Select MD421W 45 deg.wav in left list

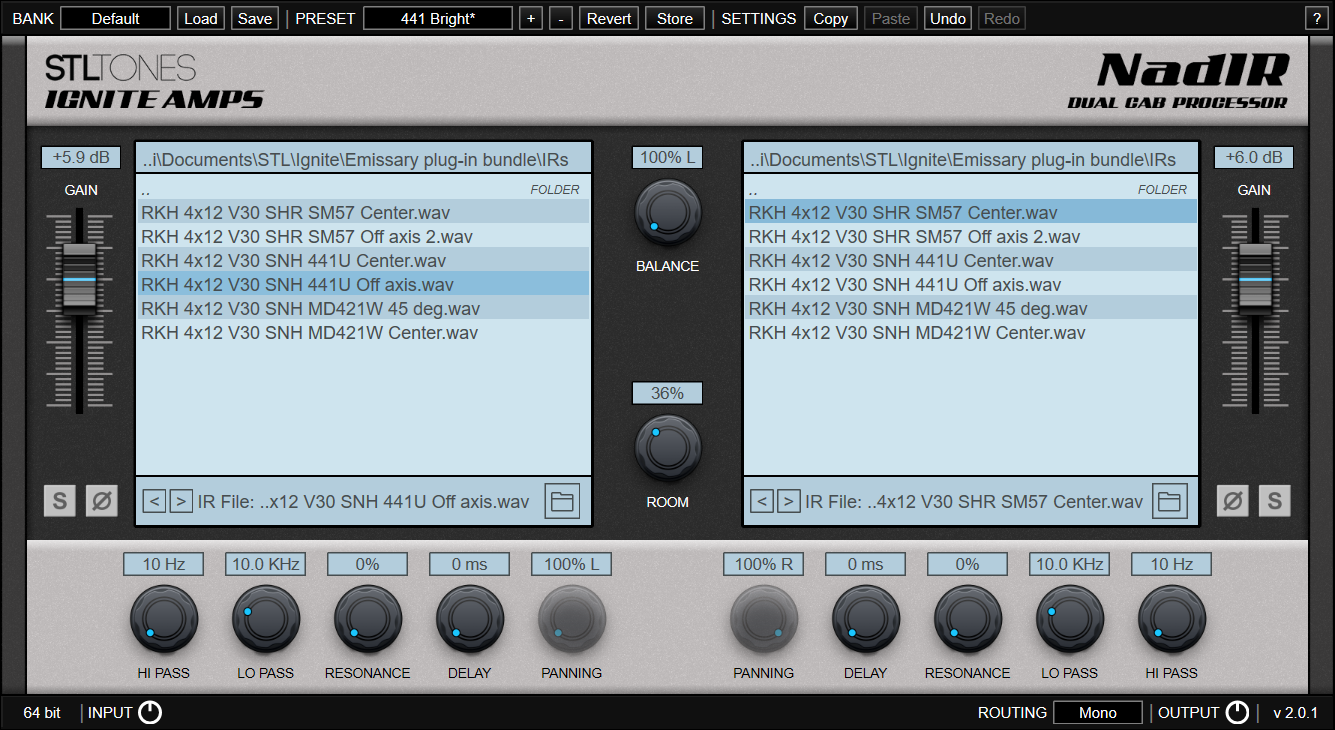[363, 309]
